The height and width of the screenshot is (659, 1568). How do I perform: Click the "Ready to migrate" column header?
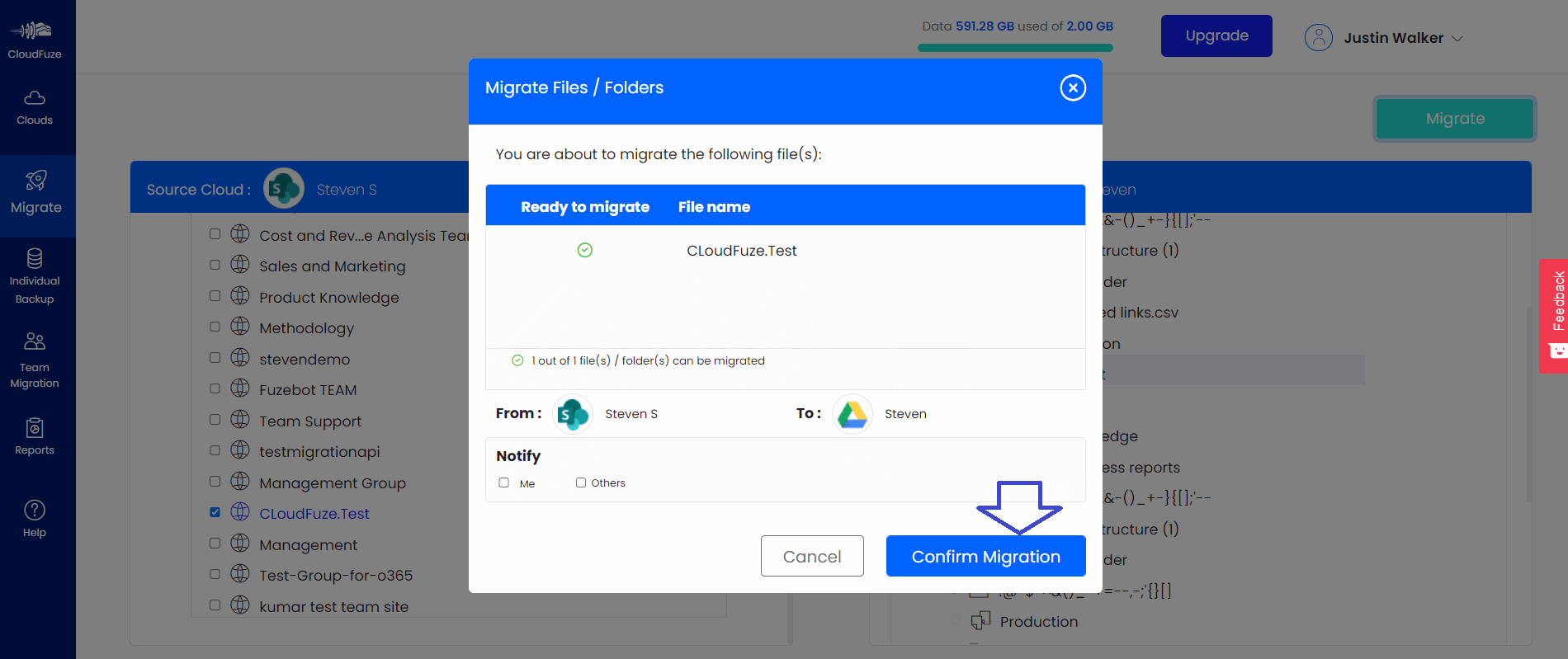click(x=585, y=207)
